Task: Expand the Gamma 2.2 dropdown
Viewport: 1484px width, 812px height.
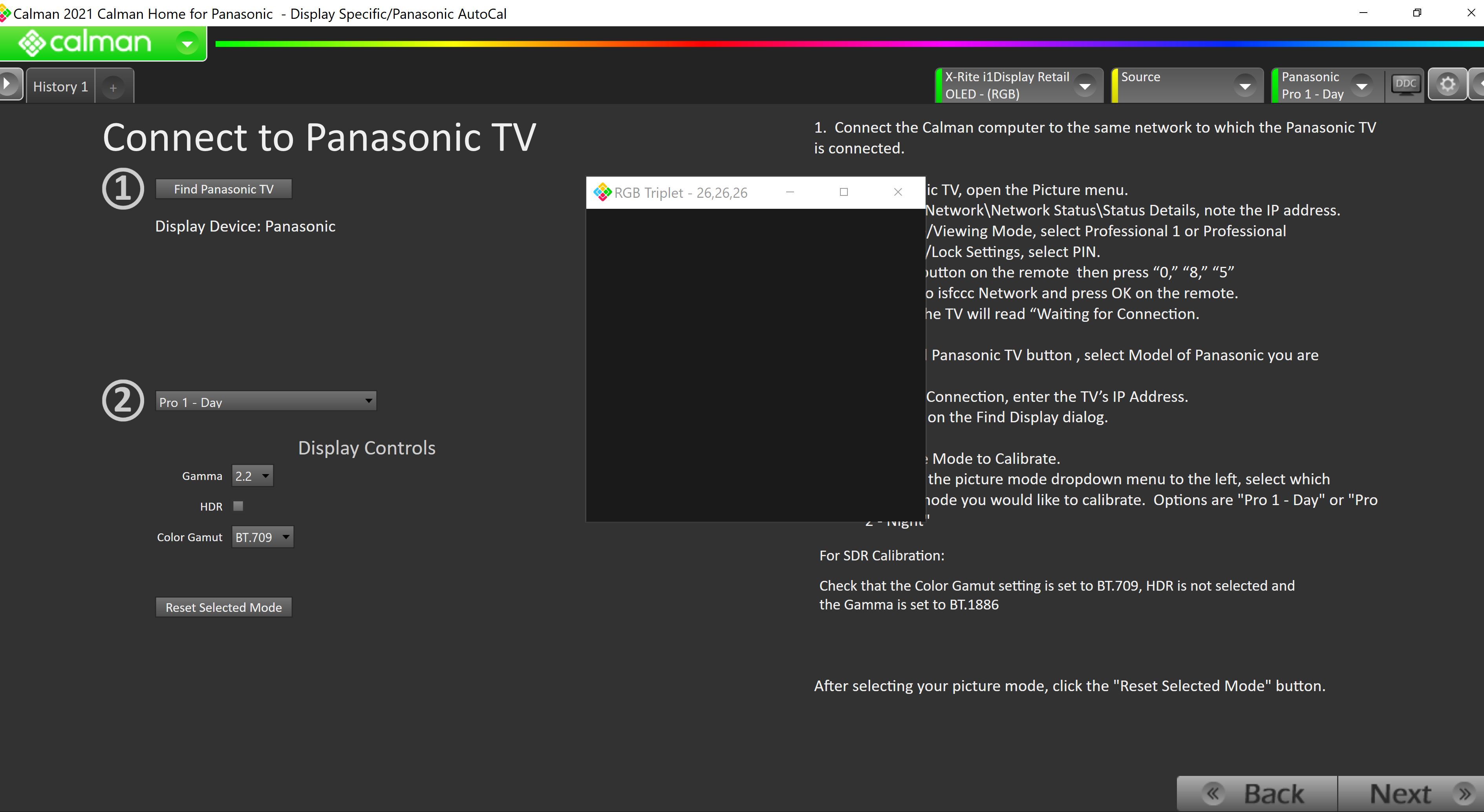Action: [x=253, y=476]
